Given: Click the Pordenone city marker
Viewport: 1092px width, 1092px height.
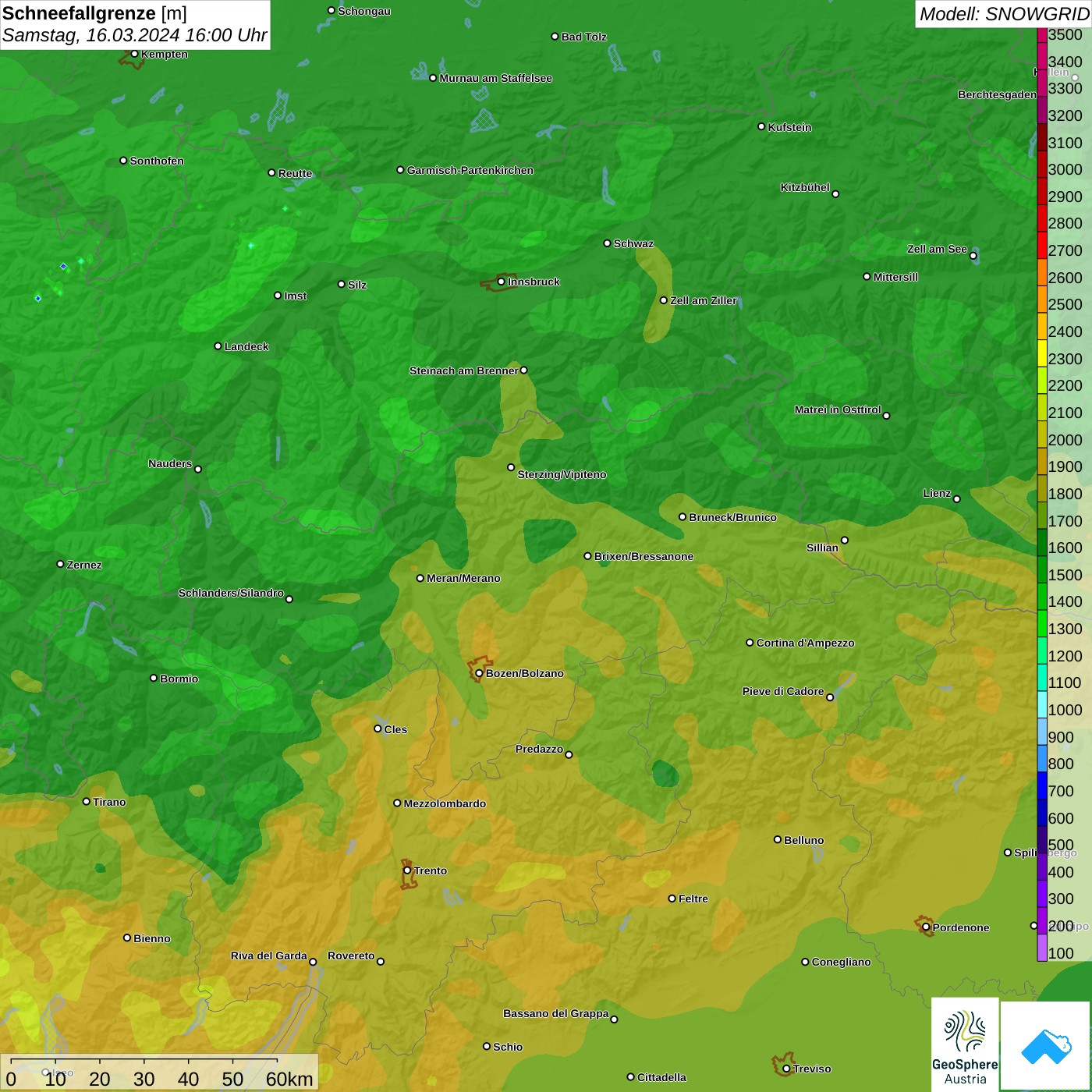Looking at the screenshot, I should pos(926,927).
